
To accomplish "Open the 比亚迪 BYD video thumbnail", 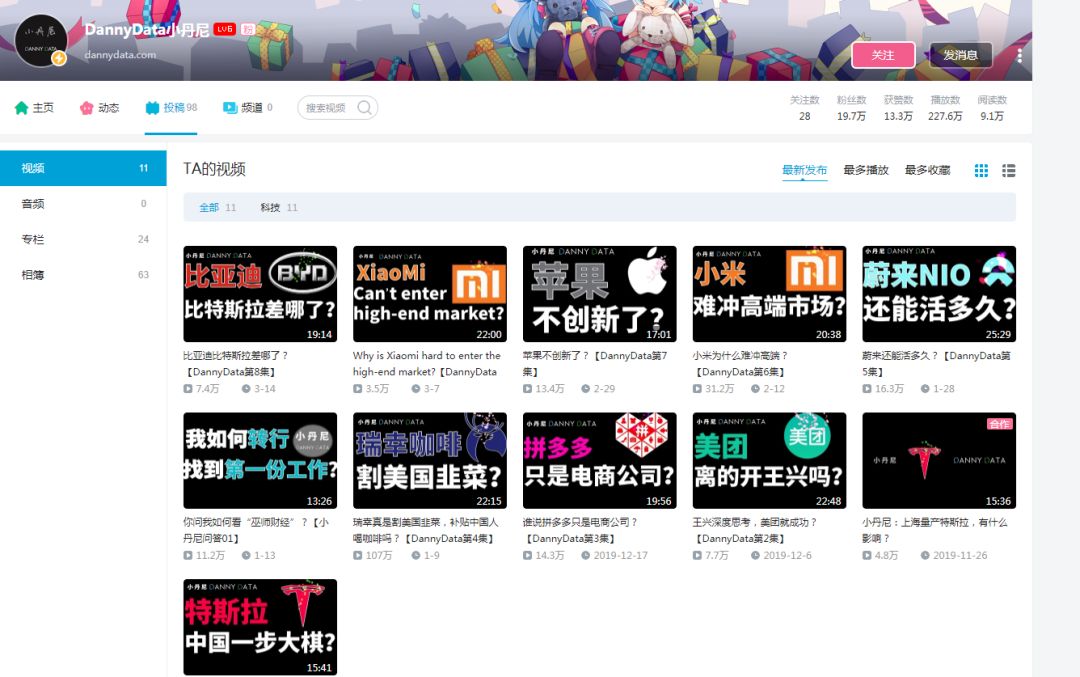I will 260,294.
